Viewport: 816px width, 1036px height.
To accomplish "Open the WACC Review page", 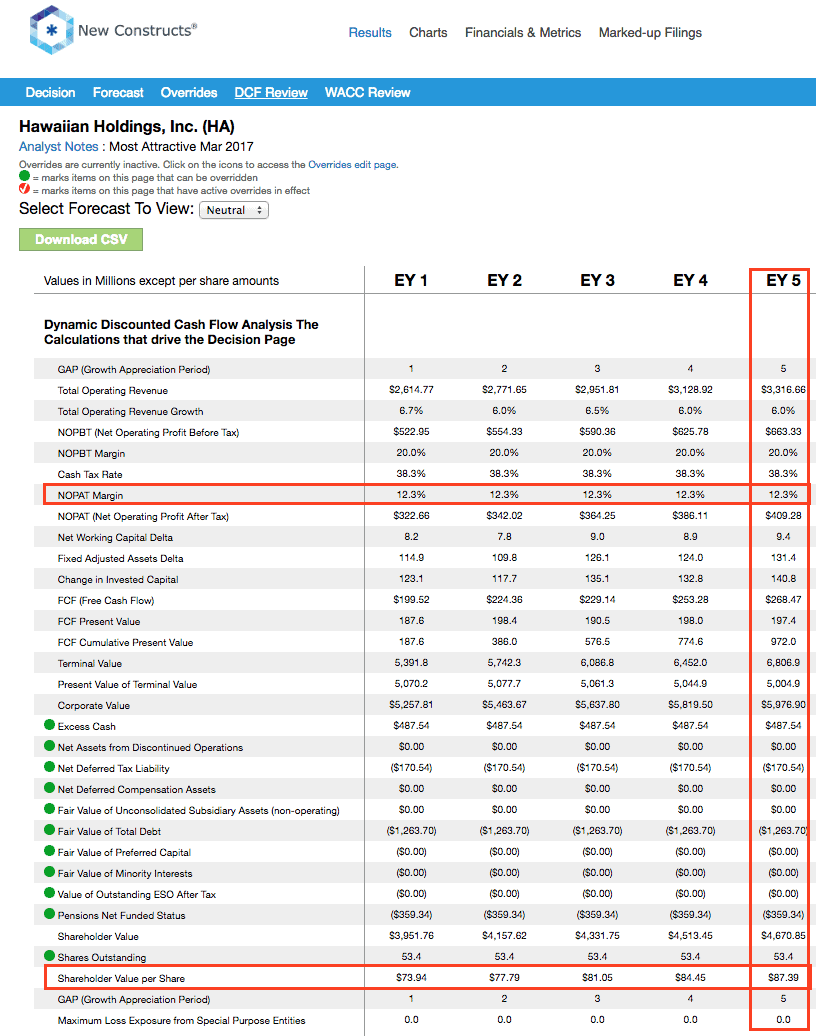I will [367, 92].
